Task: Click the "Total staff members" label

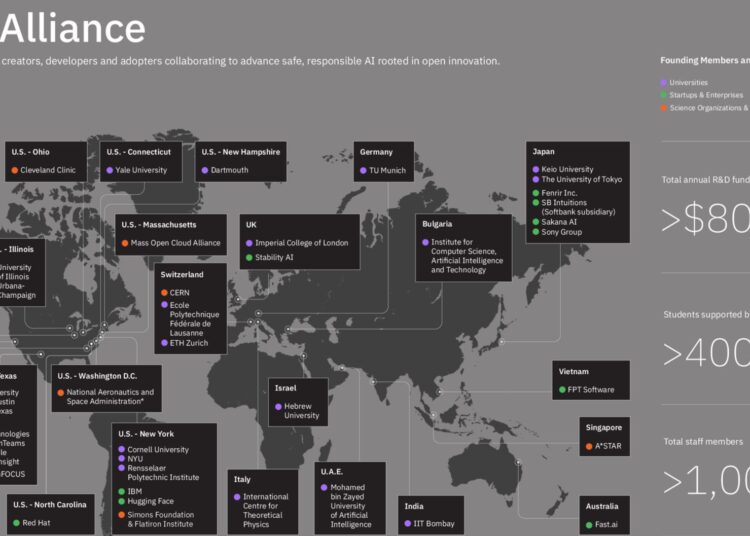Action: pyautogui.click(x=703, y=442)
